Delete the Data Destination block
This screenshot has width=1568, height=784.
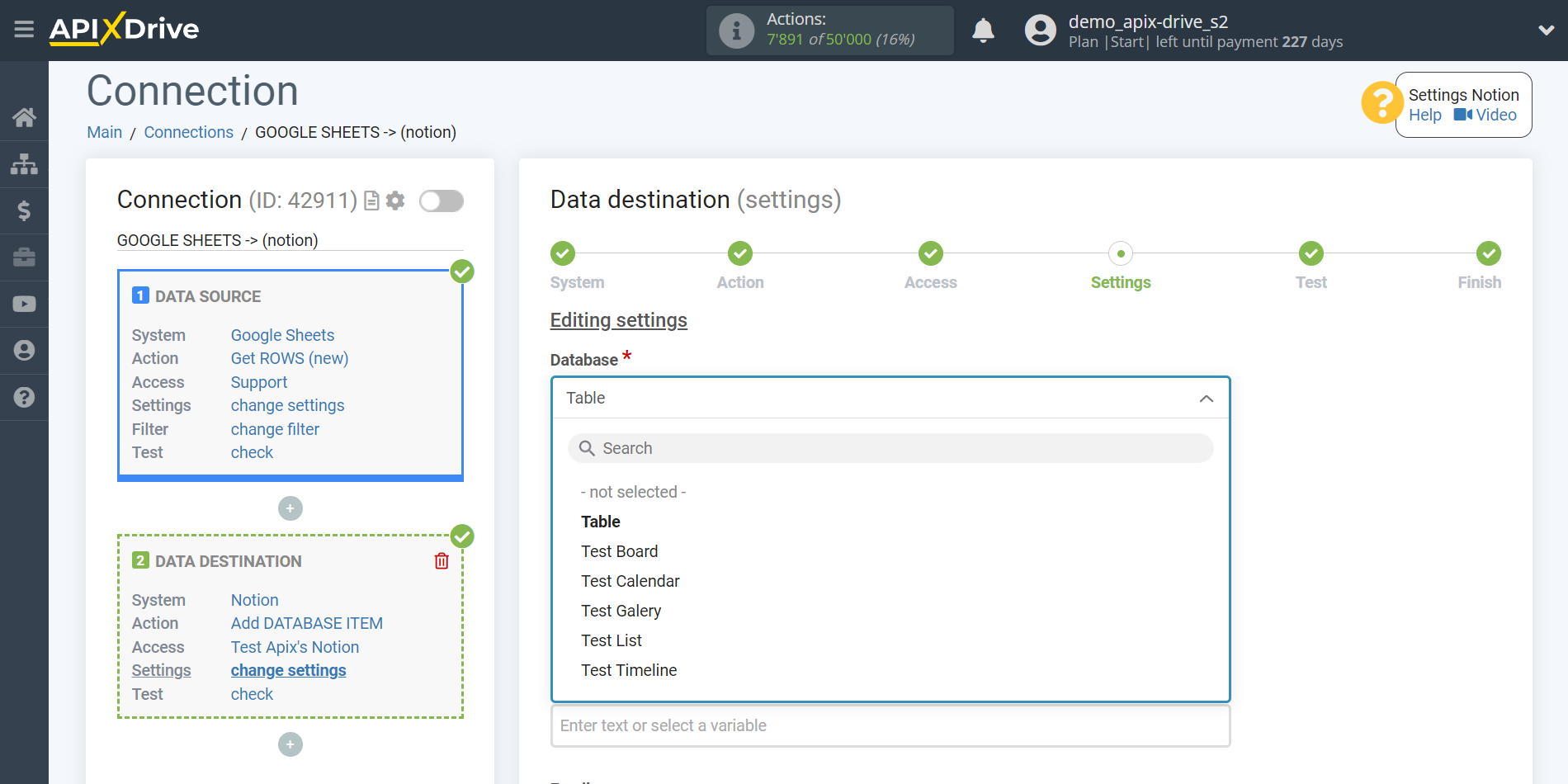pos(442,561)
